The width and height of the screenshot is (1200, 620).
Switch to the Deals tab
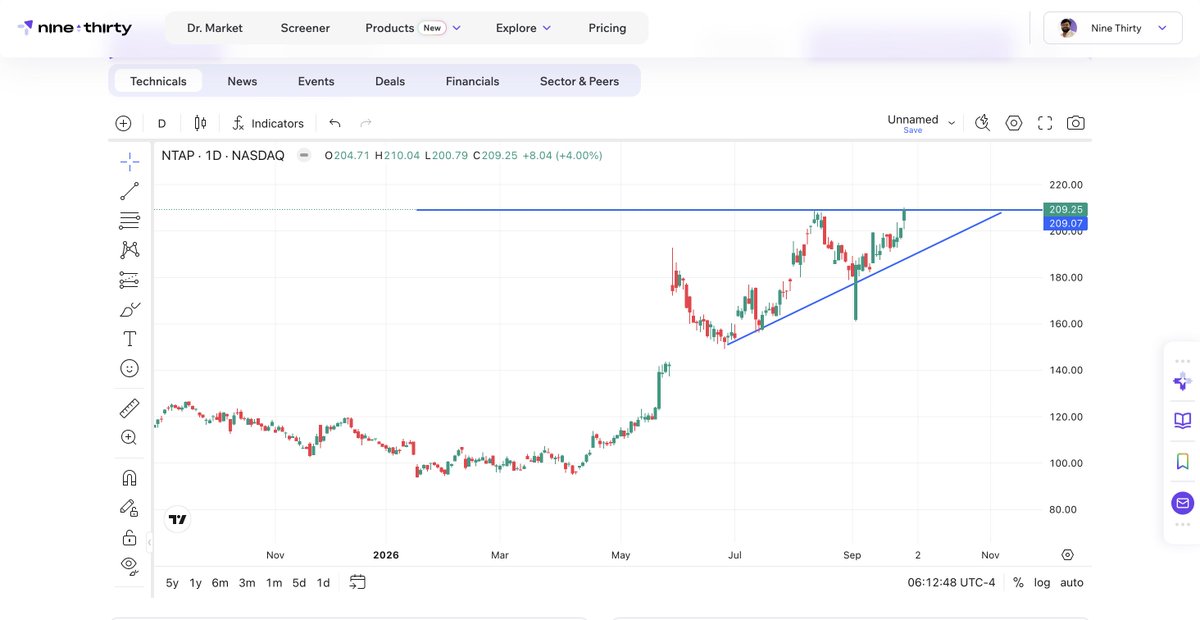[x=390, y=81]
